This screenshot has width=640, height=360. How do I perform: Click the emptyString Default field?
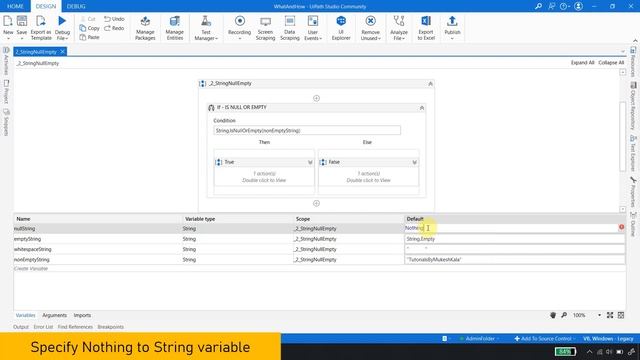click(x=515, y=239)
